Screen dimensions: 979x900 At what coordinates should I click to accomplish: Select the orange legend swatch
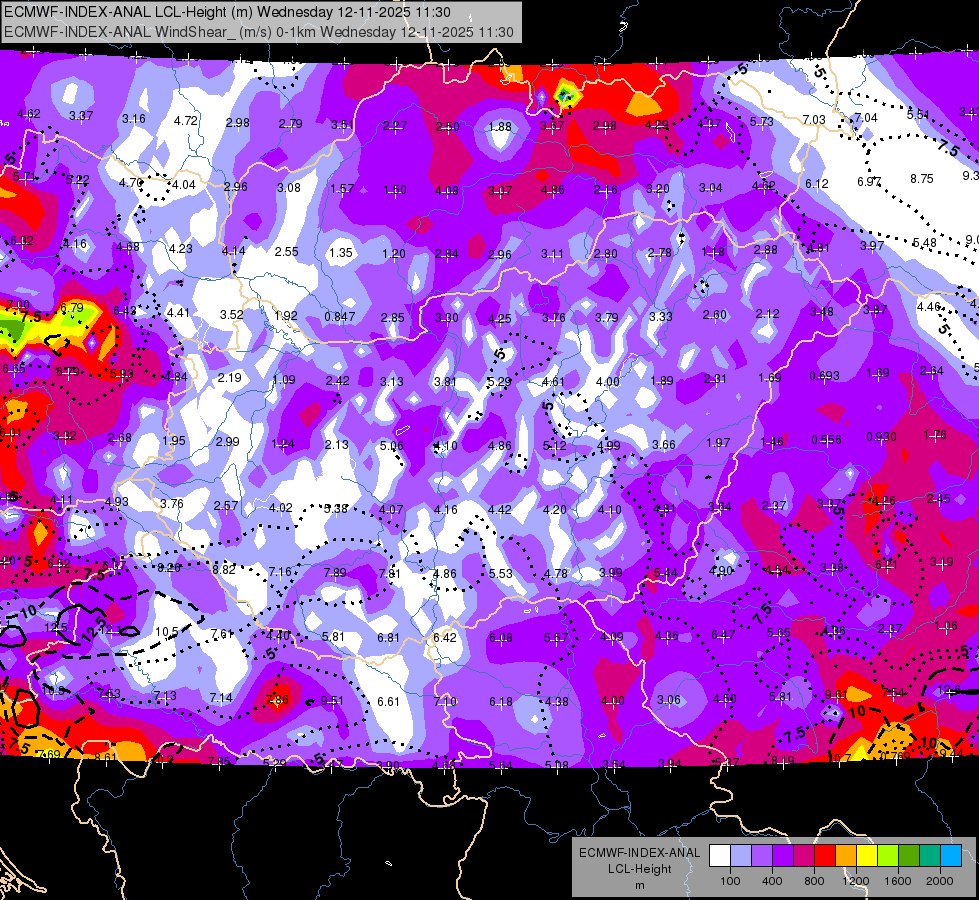[845, 855]
